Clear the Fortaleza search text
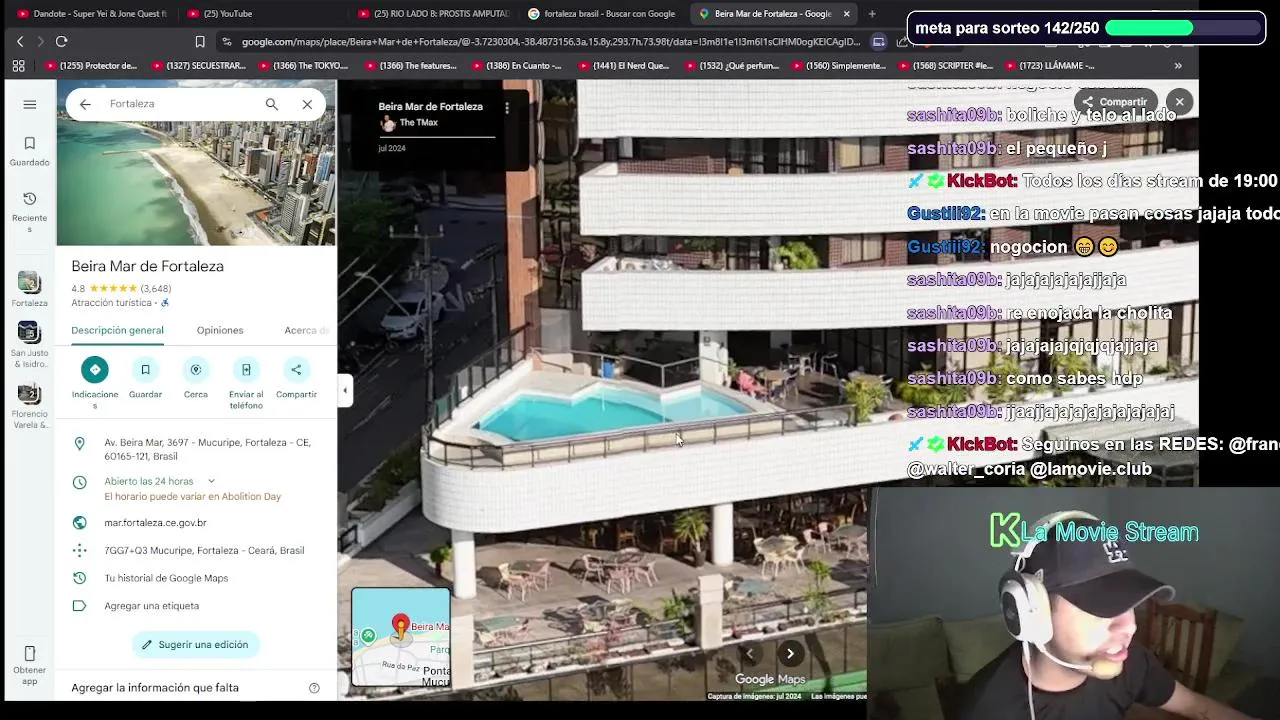1280x720 pixels. click(x=307, y=104)
